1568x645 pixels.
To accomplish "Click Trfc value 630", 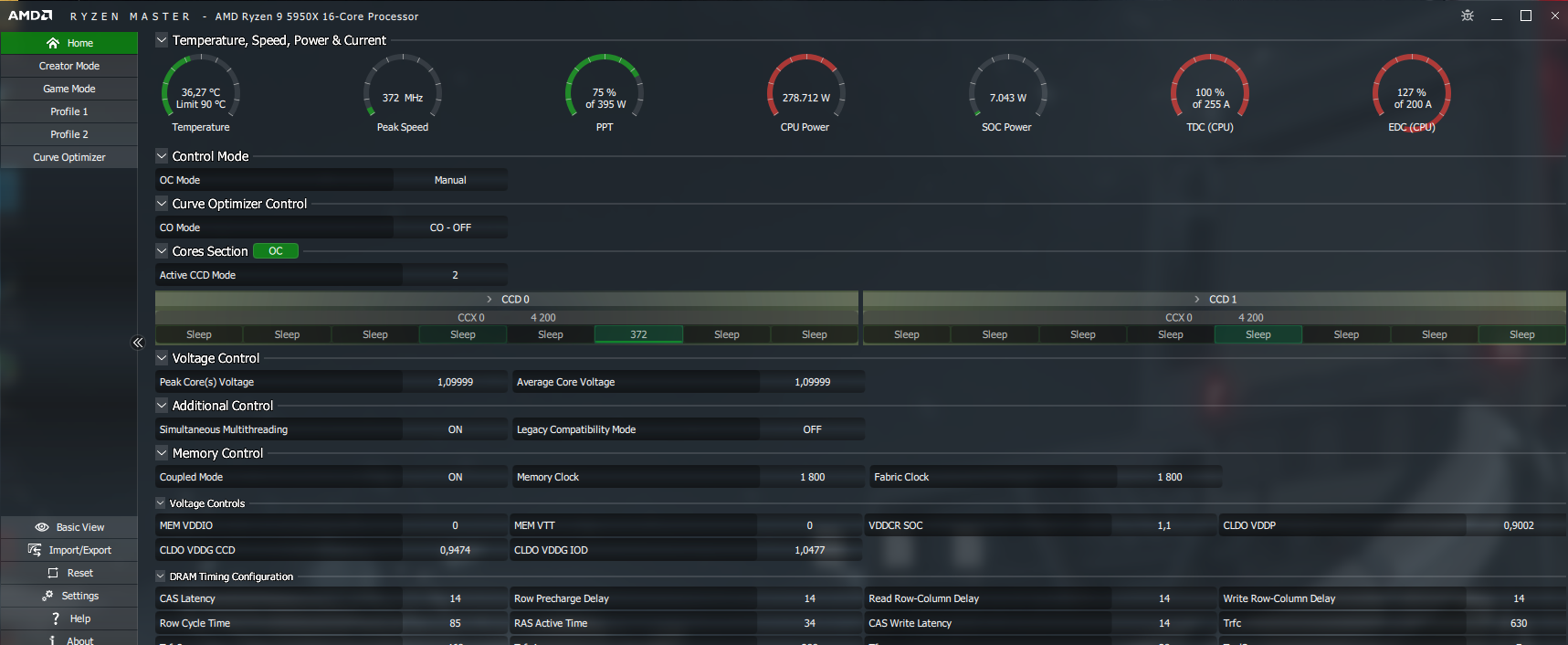I will coord(1519,623).
